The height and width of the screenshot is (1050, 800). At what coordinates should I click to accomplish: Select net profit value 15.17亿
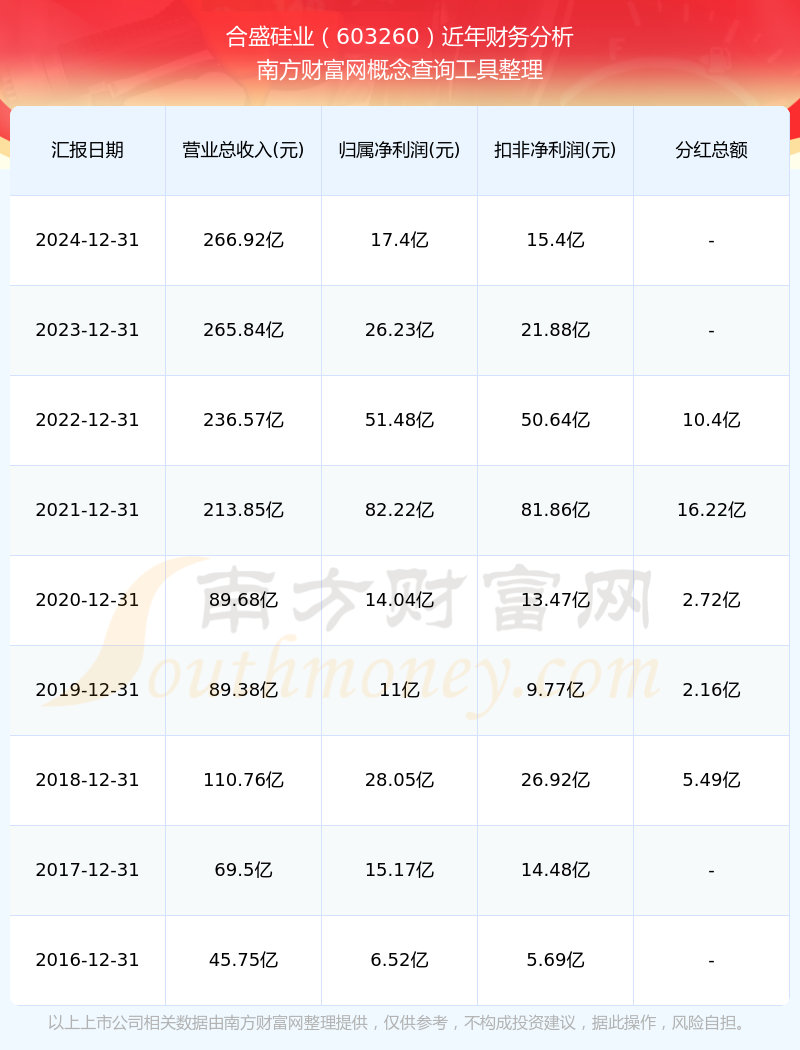400,870
